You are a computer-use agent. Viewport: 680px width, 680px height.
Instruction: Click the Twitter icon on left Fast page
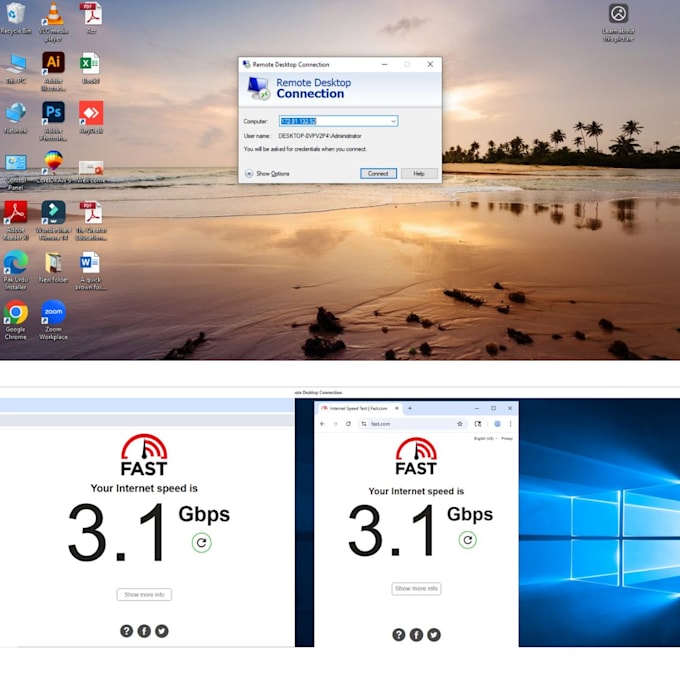coord(162,631)
